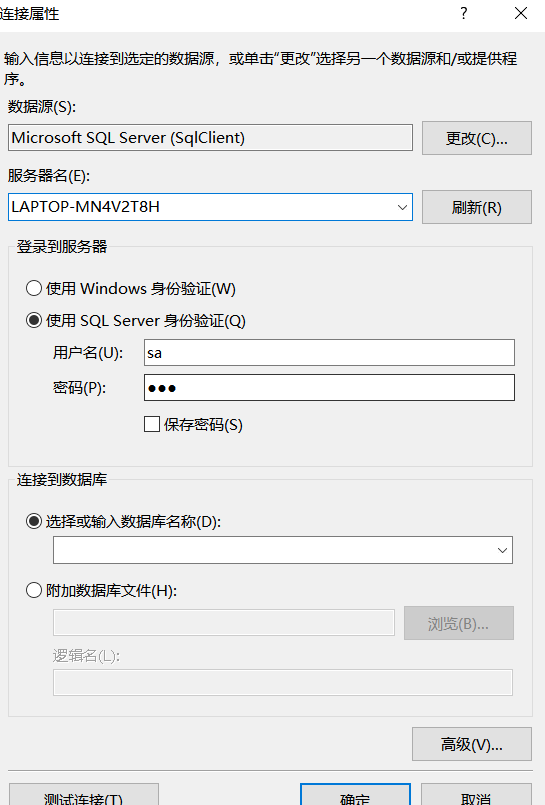The height and width of the screenshot is (805, 545).
Task: Select 选择或输入数据库名称 radio button
Action: [34, 522]
